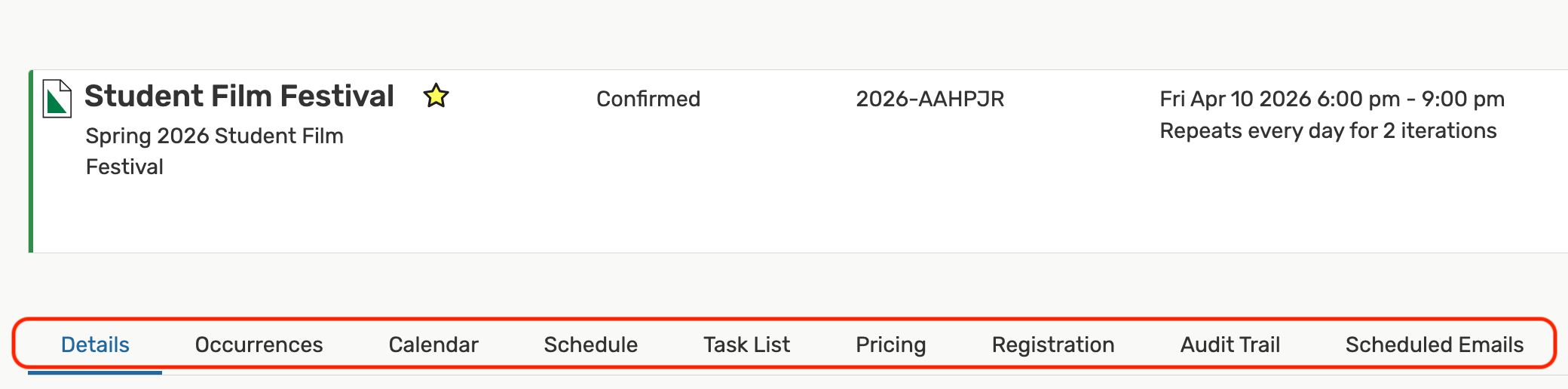Image resolution: width=1568 pixels, height=389 pixels.
Task: Select the 2026-AAHPJR reference number
Action: (929, 99)
